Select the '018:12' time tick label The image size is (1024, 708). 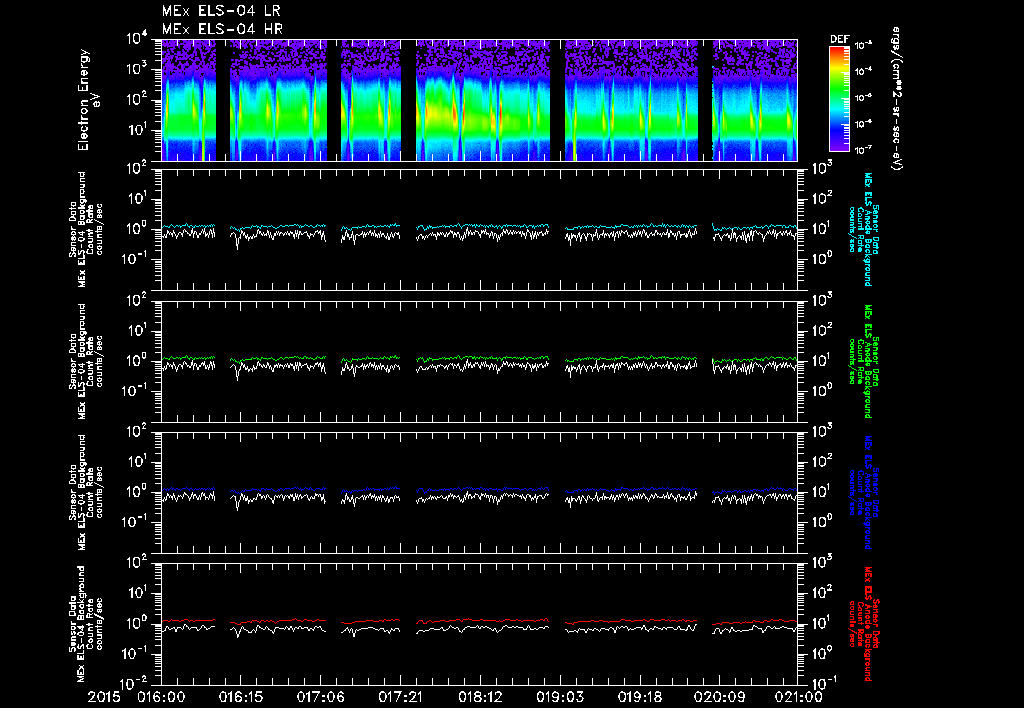[480, 697]
